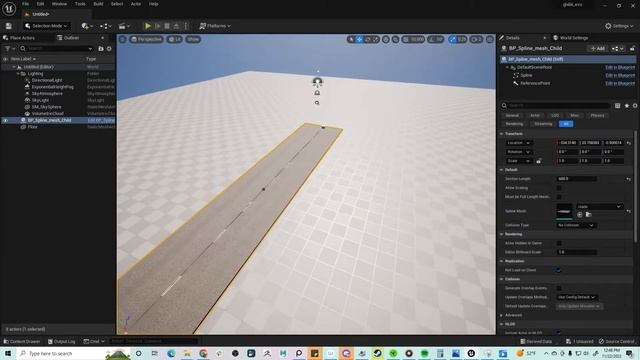Click the save level icon in toolbar
640x360 pixels.
coord(9,26)
